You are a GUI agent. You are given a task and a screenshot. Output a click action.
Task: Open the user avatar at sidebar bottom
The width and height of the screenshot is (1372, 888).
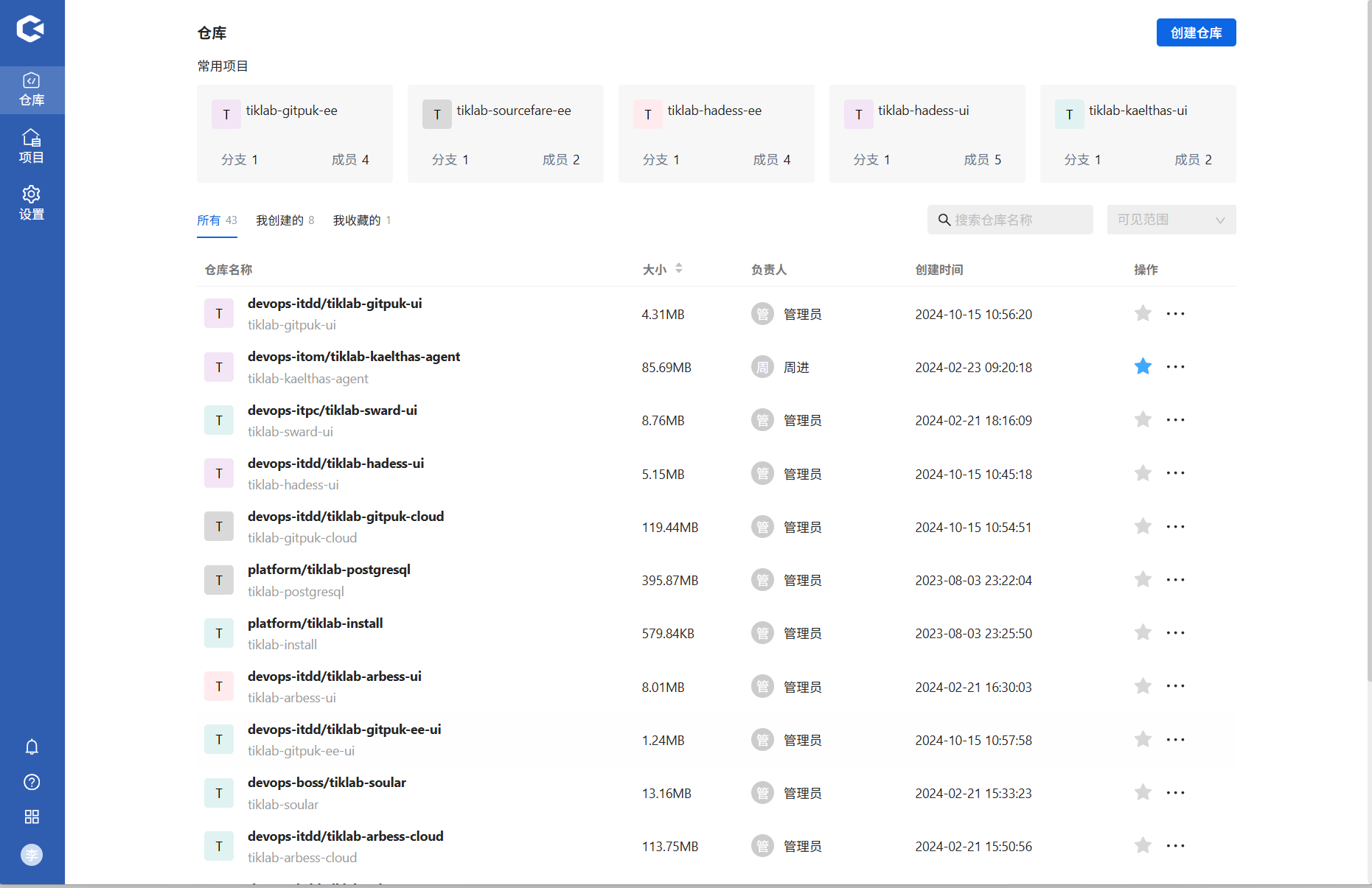point(32,855)
